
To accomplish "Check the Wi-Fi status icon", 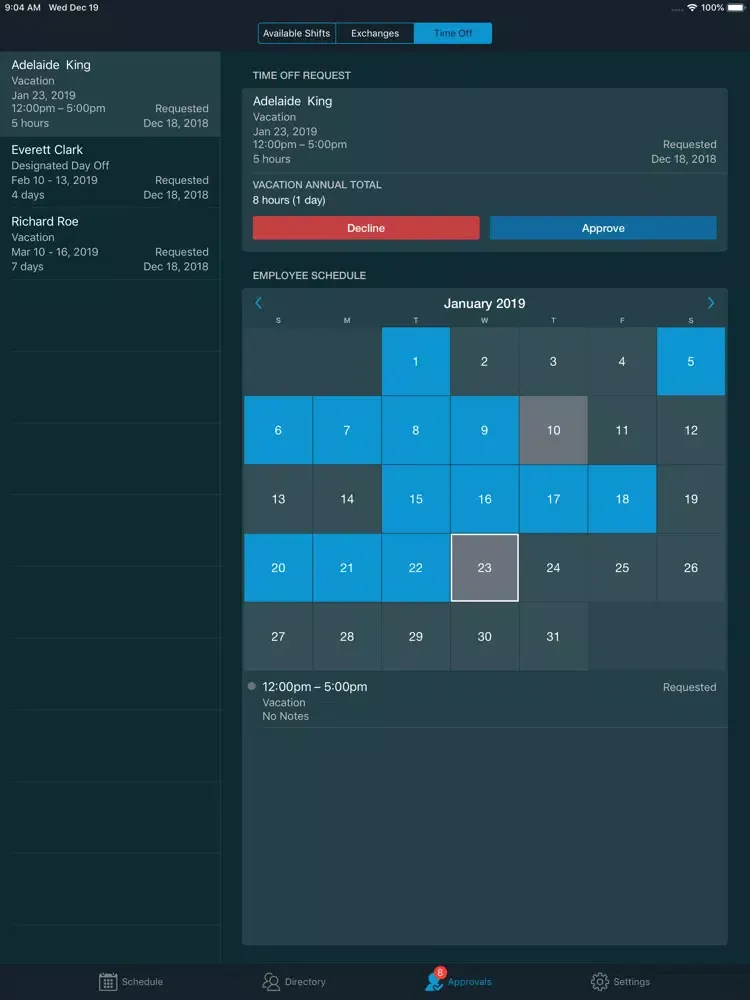I will click(x=692, y=8).
